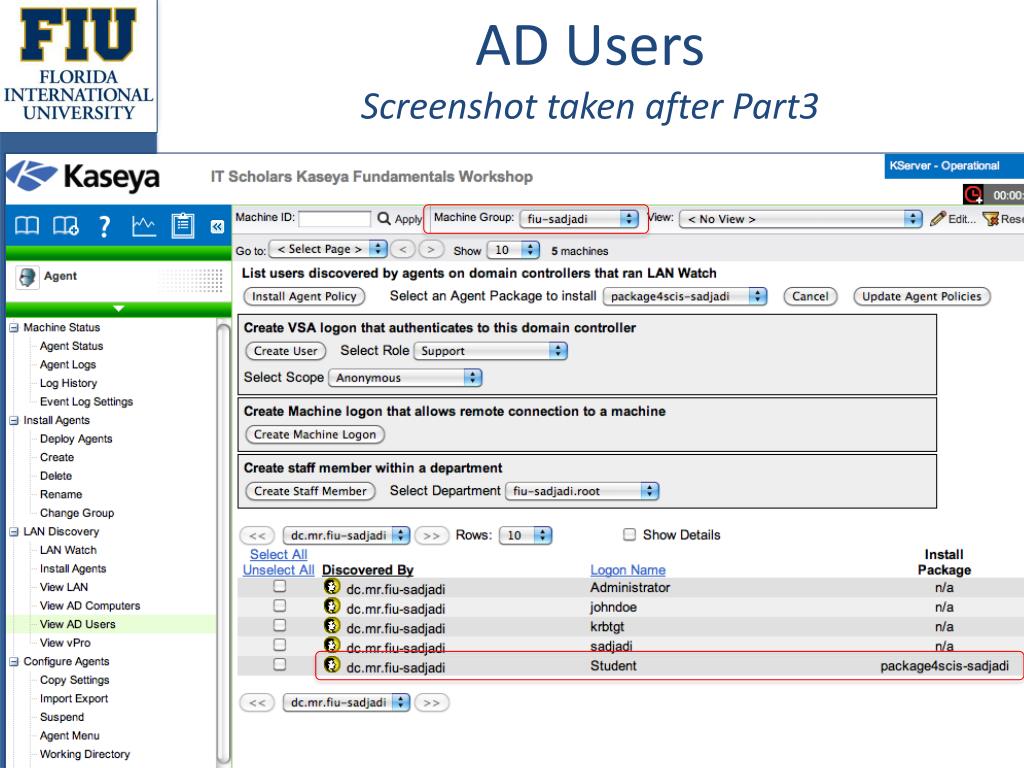Screen dimensions: 1024x768
Task: Open View AD Users in the tree
Action: 78,624
